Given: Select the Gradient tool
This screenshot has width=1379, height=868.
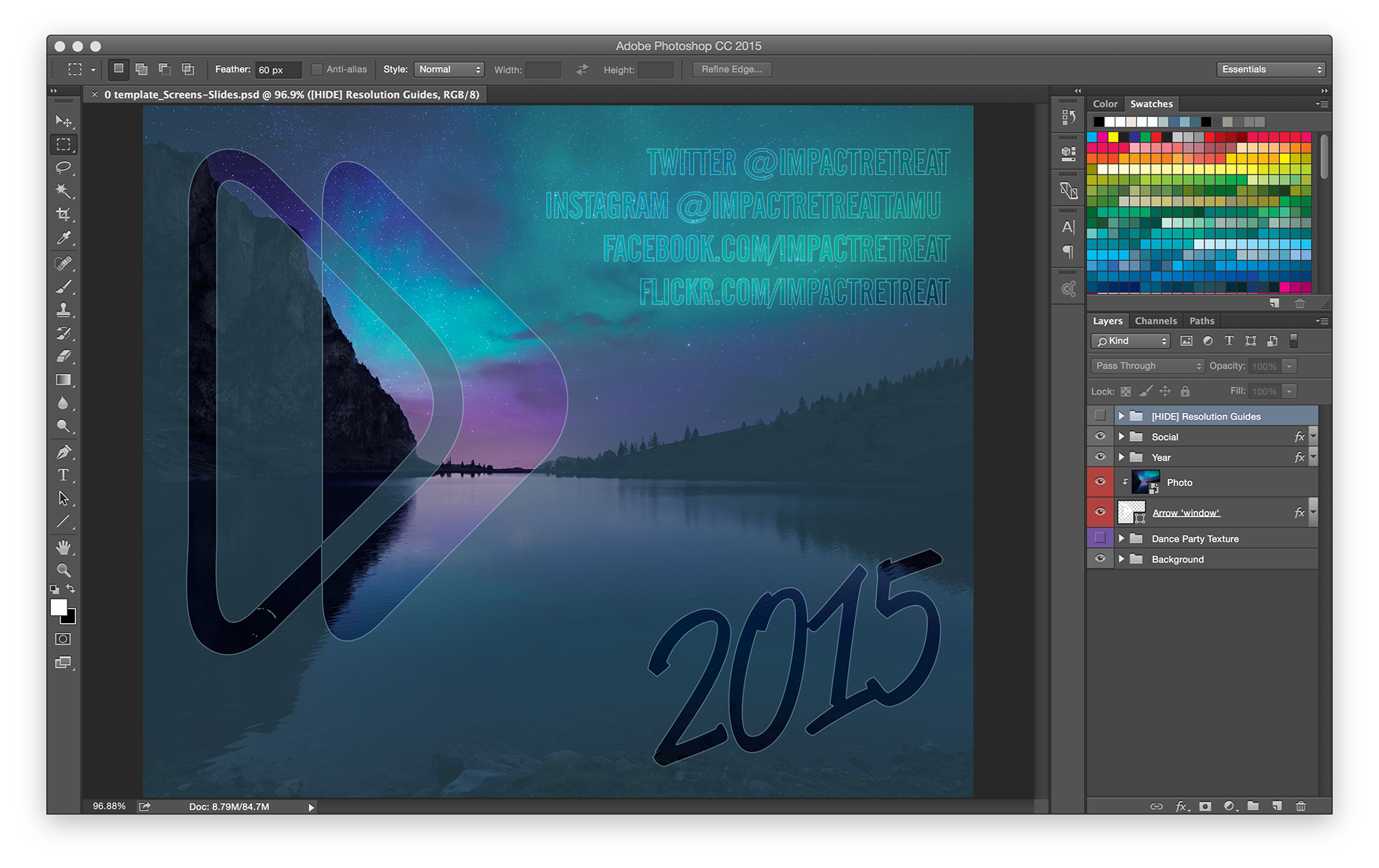Looking at the screenshot, I should (x=64, y=380).
